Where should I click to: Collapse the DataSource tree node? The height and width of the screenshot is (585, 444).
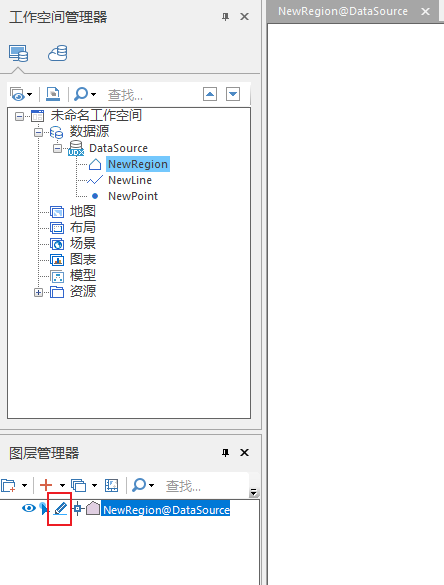tap(57, 148)
